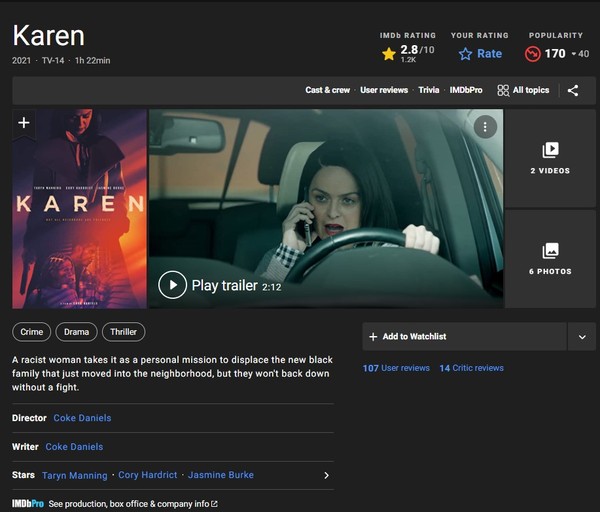
Task: Open IMDbPro in the top bar
Action: click(466, 90)
